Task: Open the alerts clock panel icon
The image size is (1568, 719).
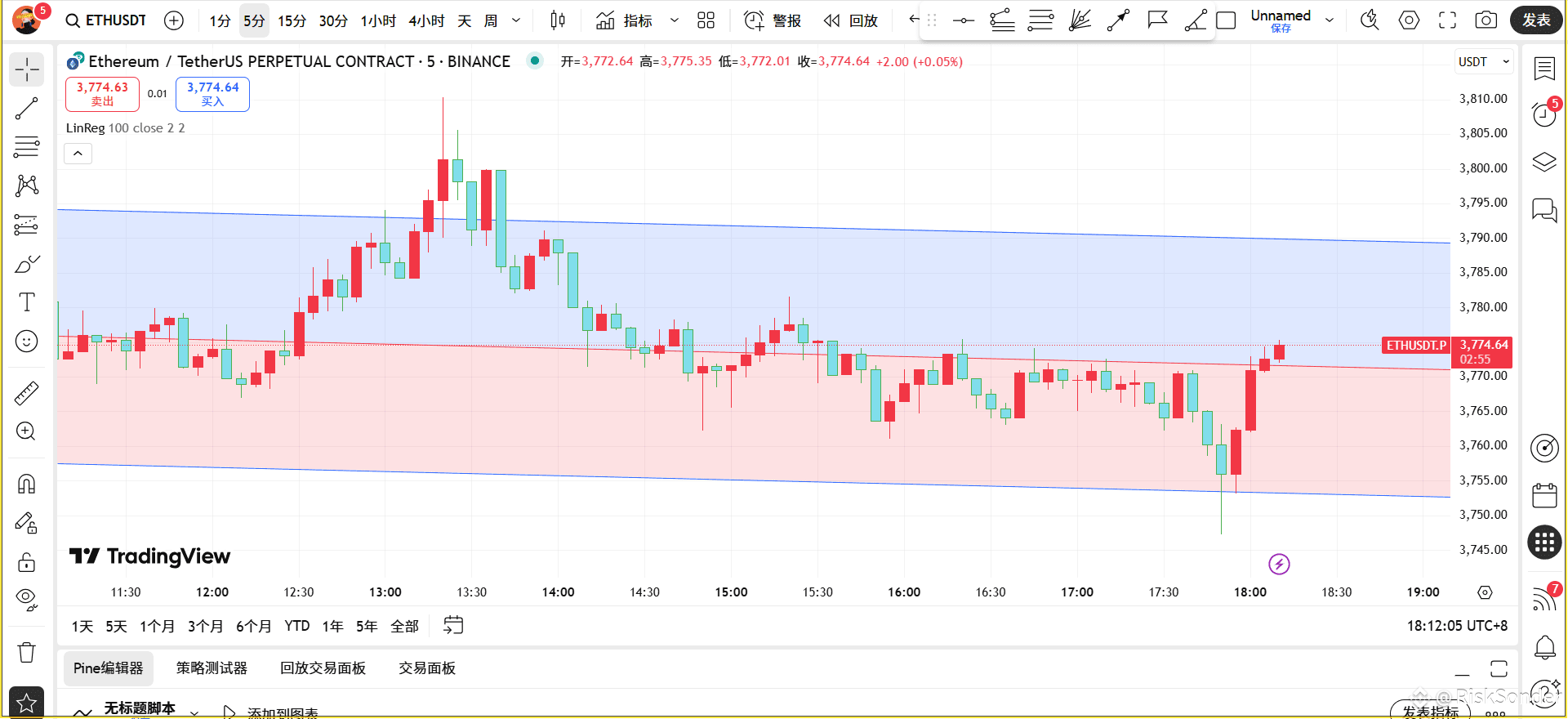Action: coord(1544,115)
